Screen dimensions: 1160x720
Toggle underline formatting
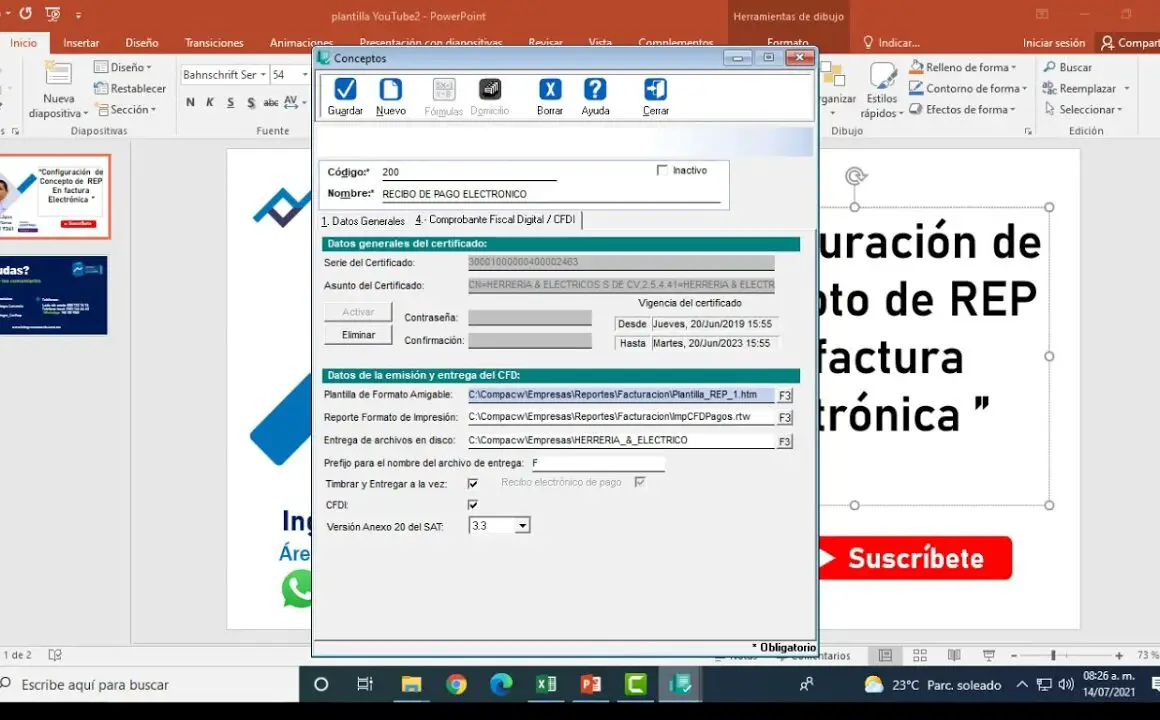[x=231, y=102]
